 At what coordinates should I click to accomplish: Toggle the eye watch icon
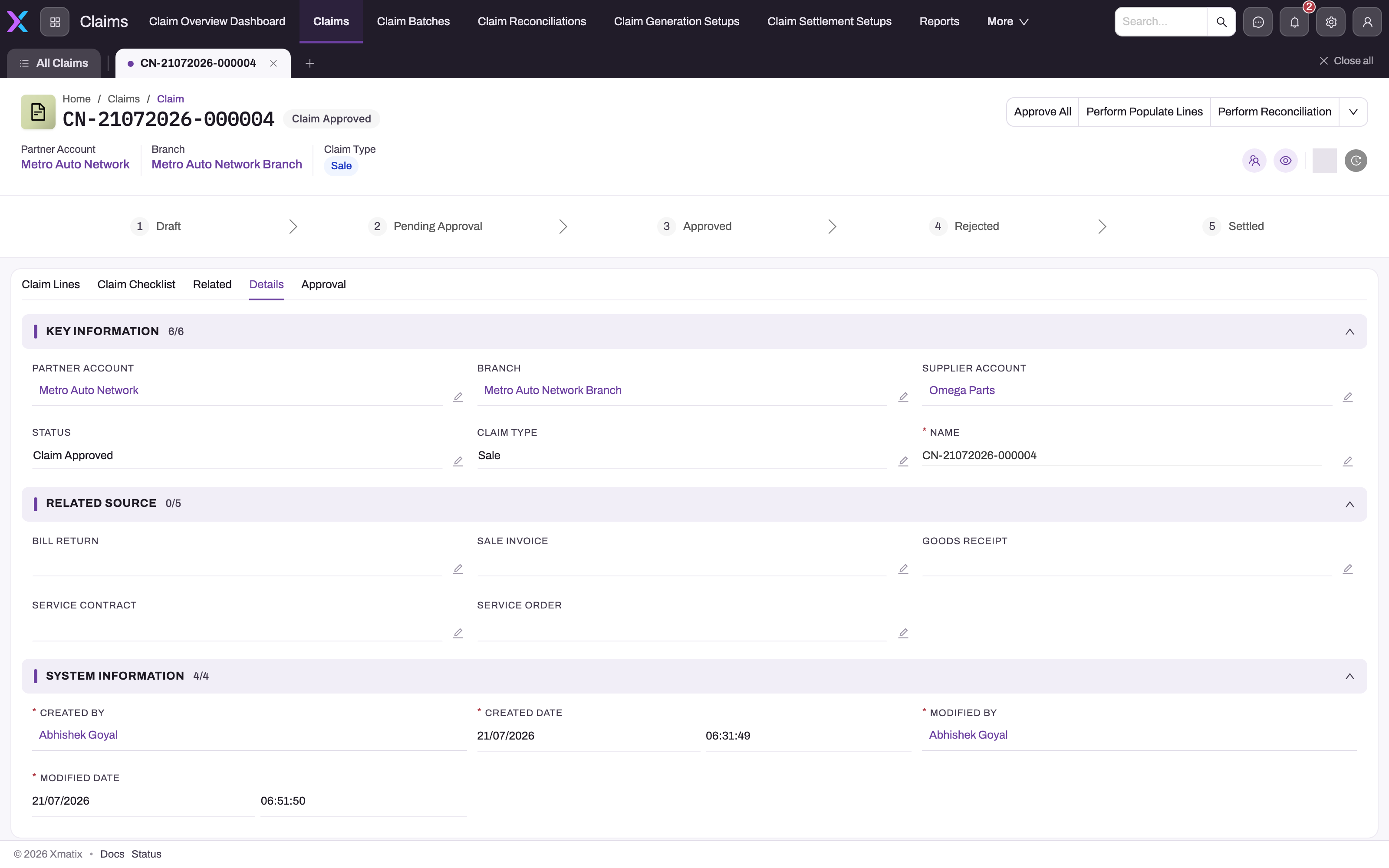1286,161
